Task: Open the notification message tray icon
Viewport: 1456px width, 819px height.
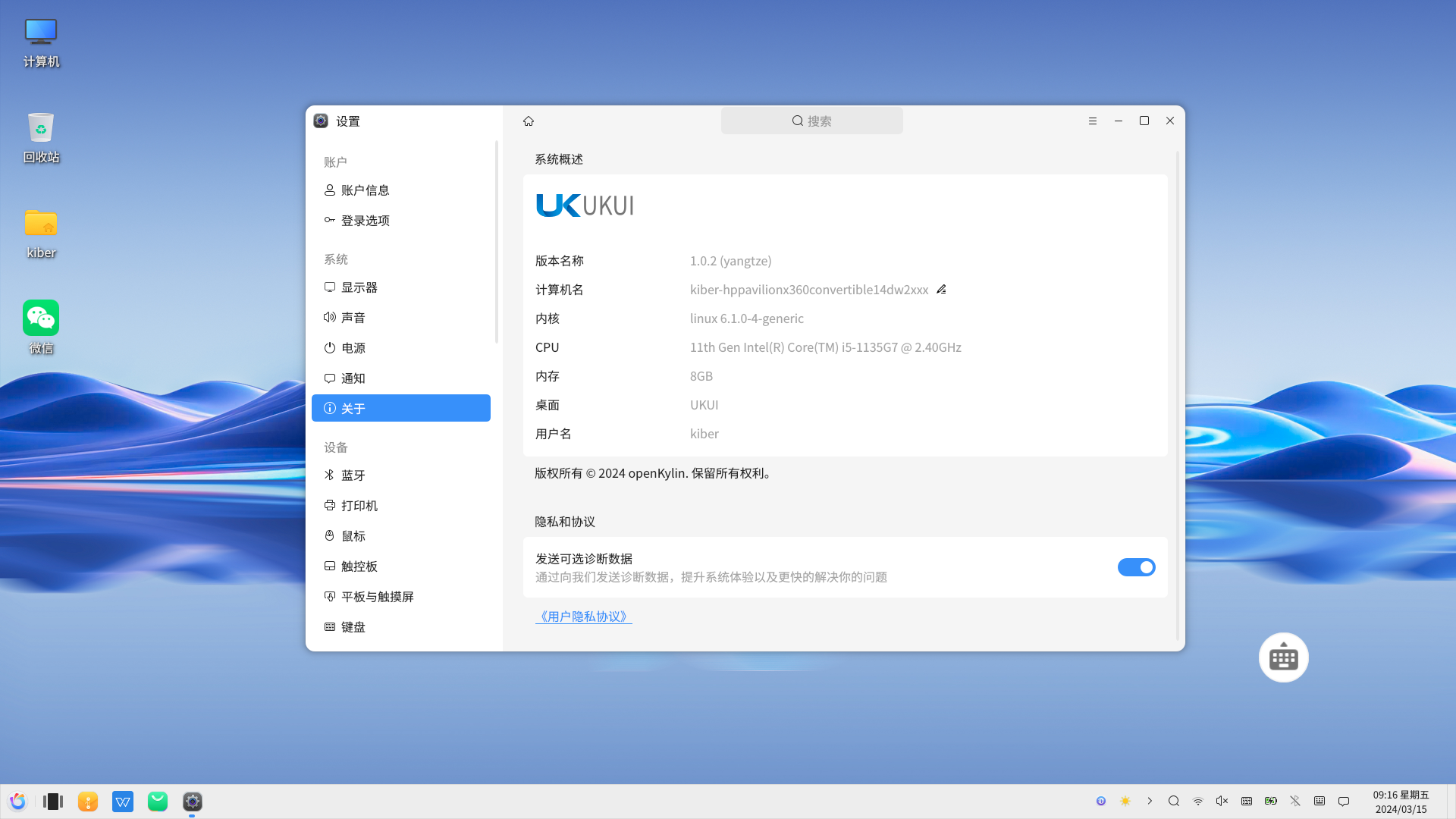Action: 1344,802
